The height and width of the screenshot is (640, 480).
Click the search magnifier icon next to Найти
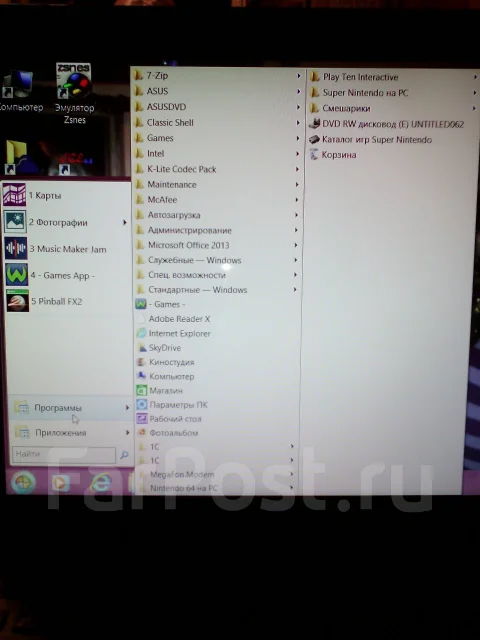click(x=124, y=455)
